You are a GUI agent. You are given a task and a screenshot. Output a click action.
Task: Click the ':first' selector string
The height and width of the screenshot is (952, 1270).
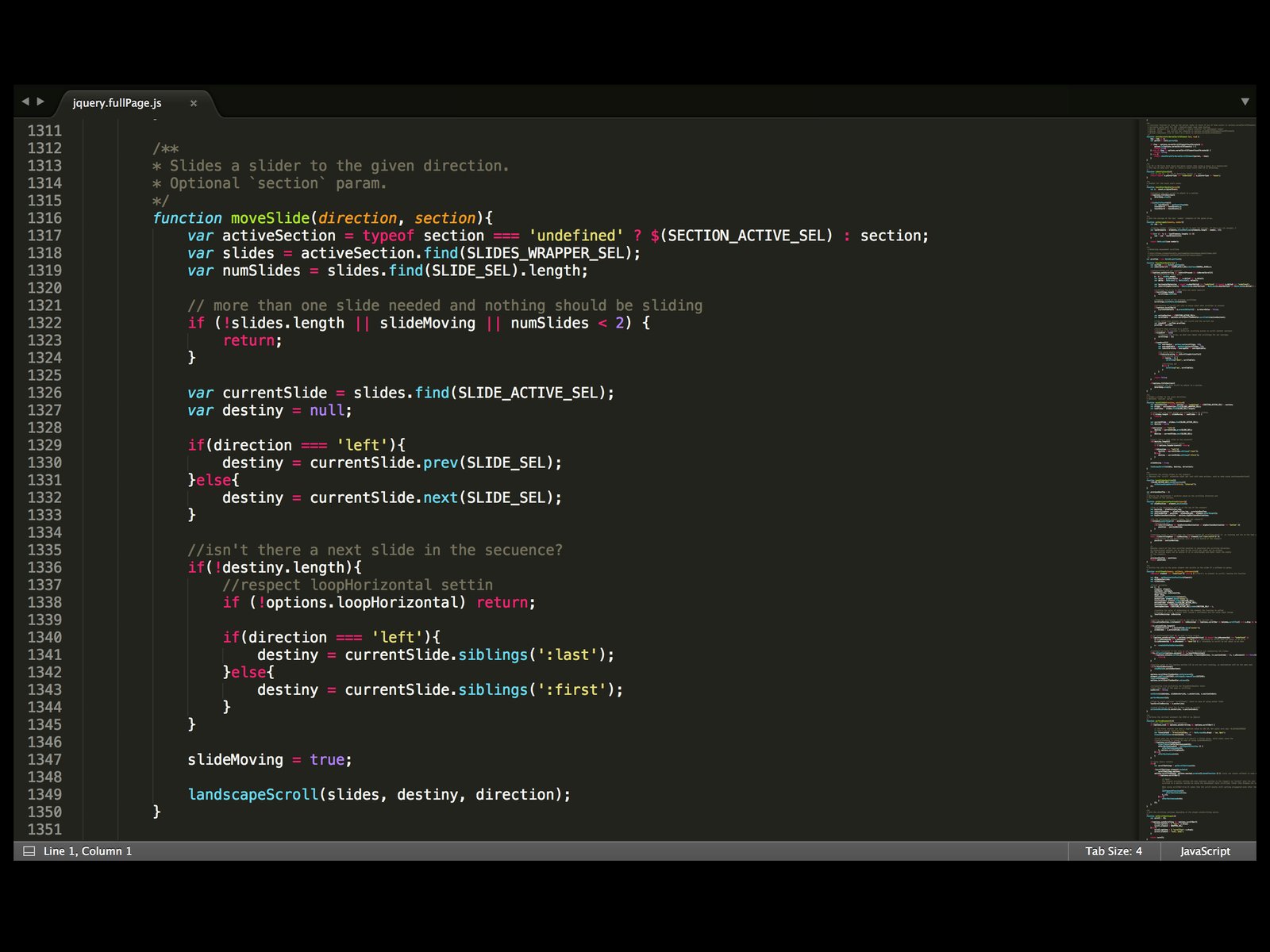click(571, 689)
